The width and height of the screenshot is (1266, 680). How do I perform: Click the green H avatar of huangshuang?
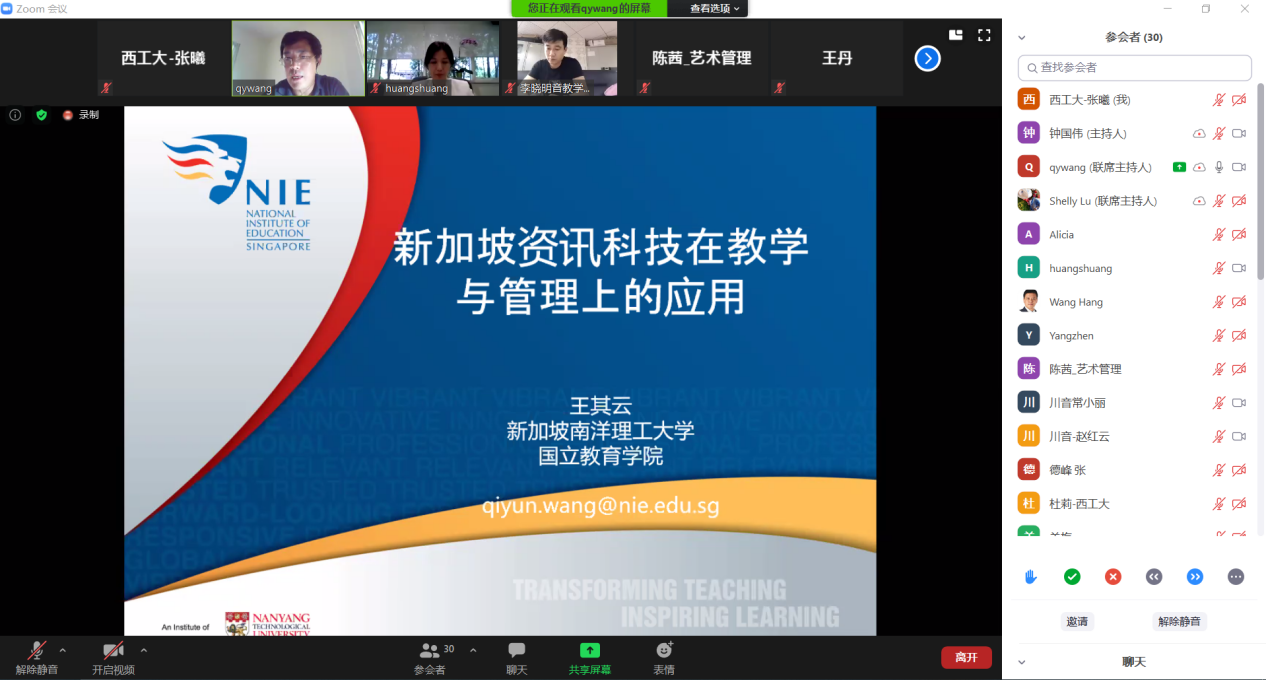pos(1029,267)
